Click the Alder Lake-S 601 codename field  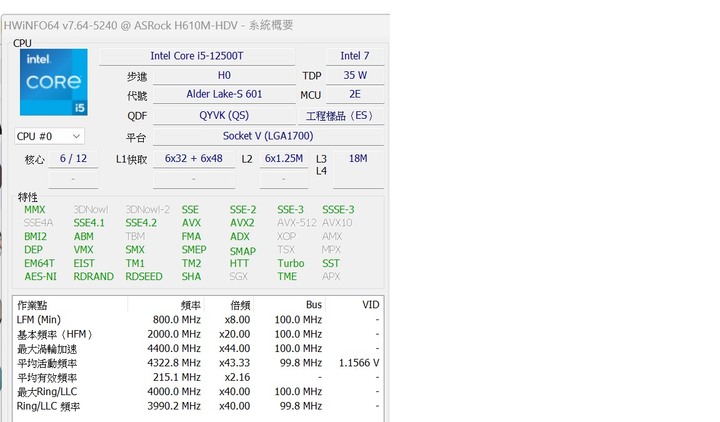pos(224,95)
